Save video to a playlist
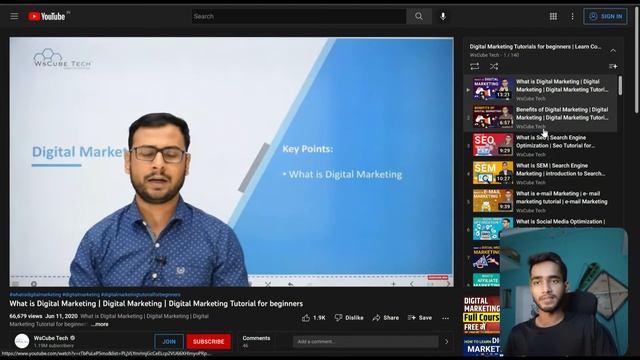This screenshot has width=640, height=360. 420,318
